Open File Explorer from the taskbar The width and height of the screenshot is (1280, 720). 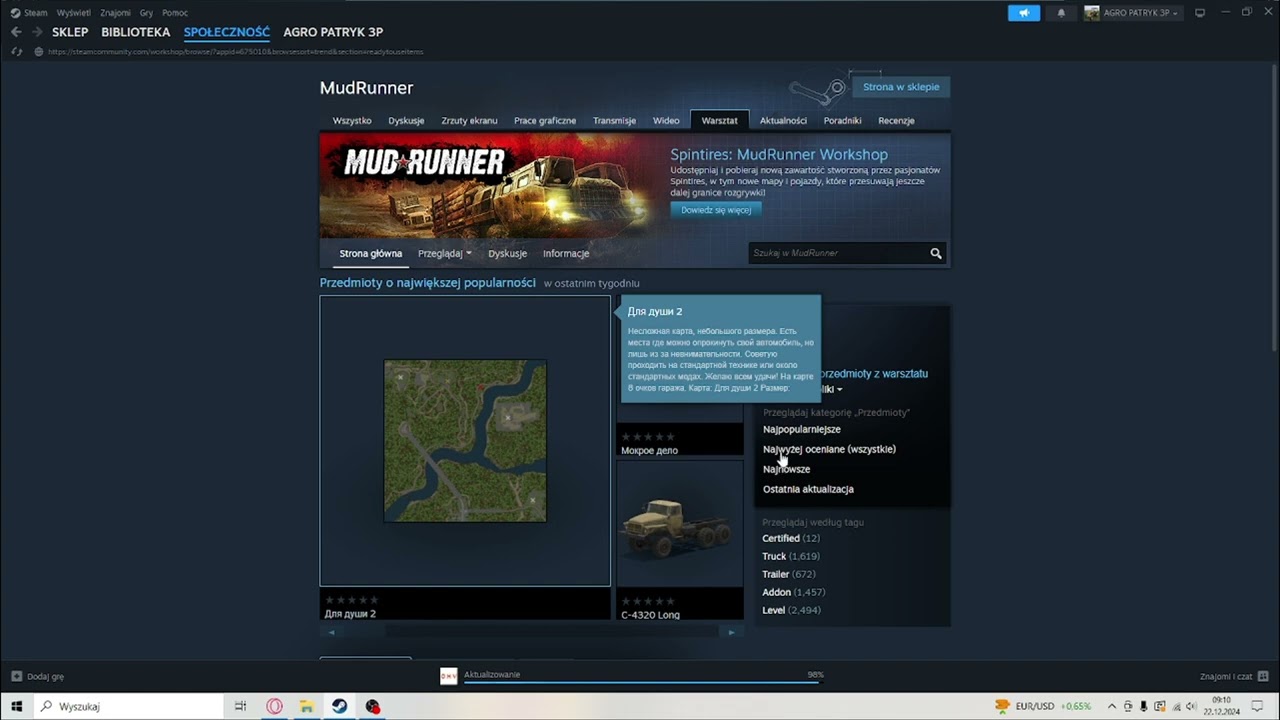pos(307,706)
